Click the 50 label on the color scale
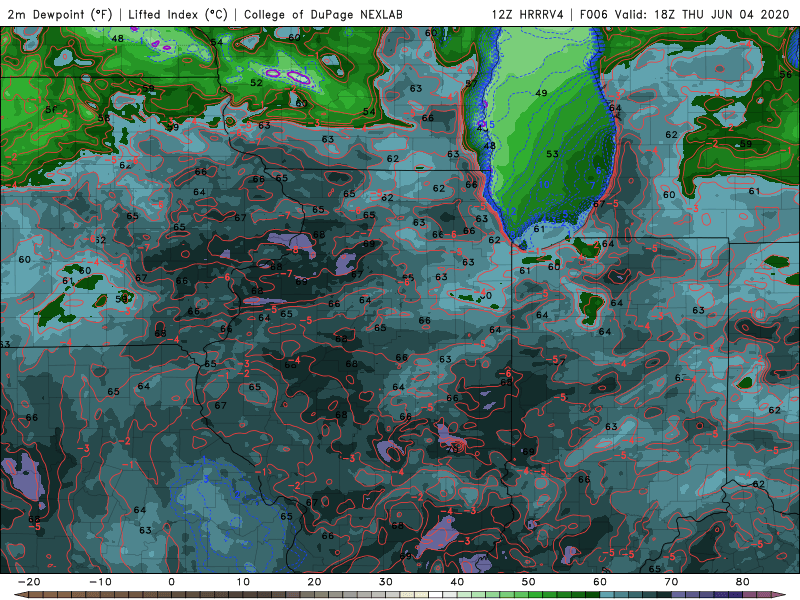Screen dimensions: 800x600 tap(529, 582)
